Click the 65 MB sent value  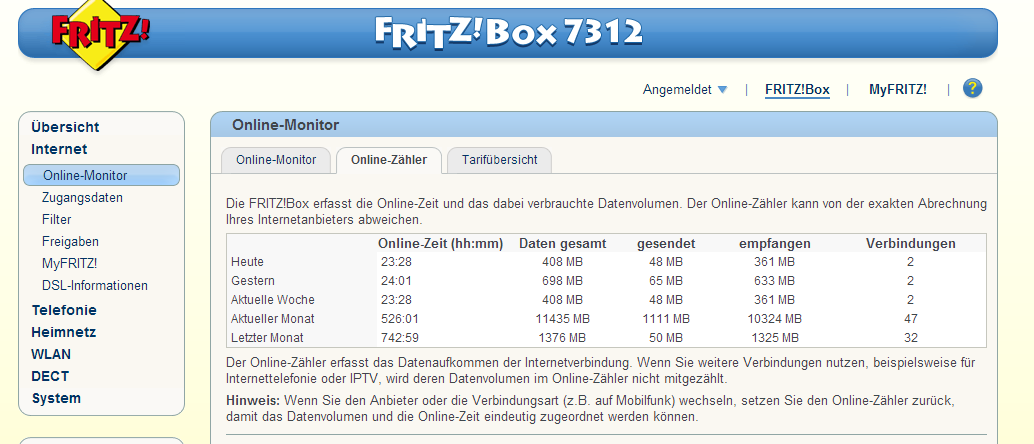tap(666, 281)
